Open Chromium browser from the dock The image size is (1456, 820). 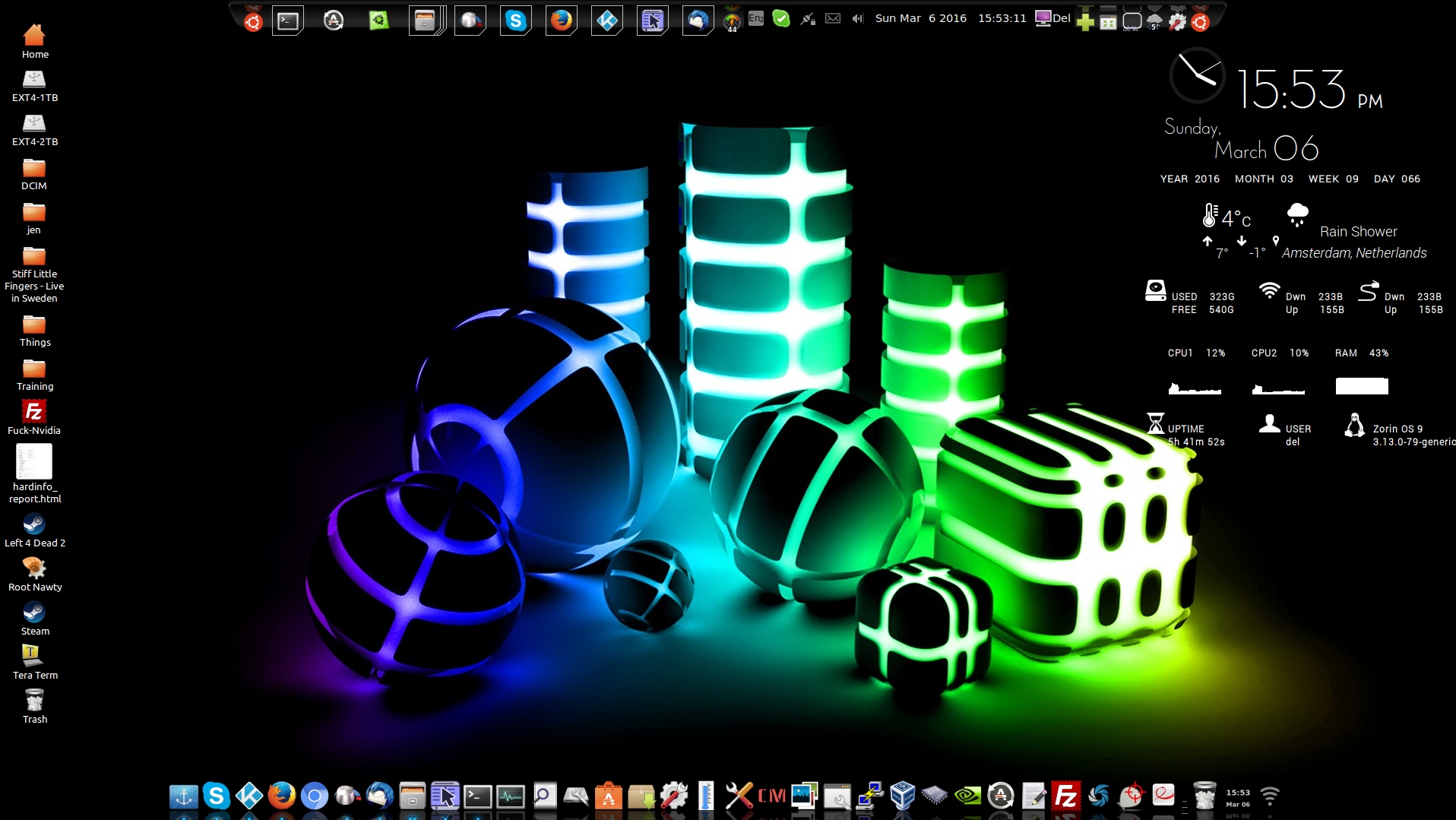click(x=314, y=796)
